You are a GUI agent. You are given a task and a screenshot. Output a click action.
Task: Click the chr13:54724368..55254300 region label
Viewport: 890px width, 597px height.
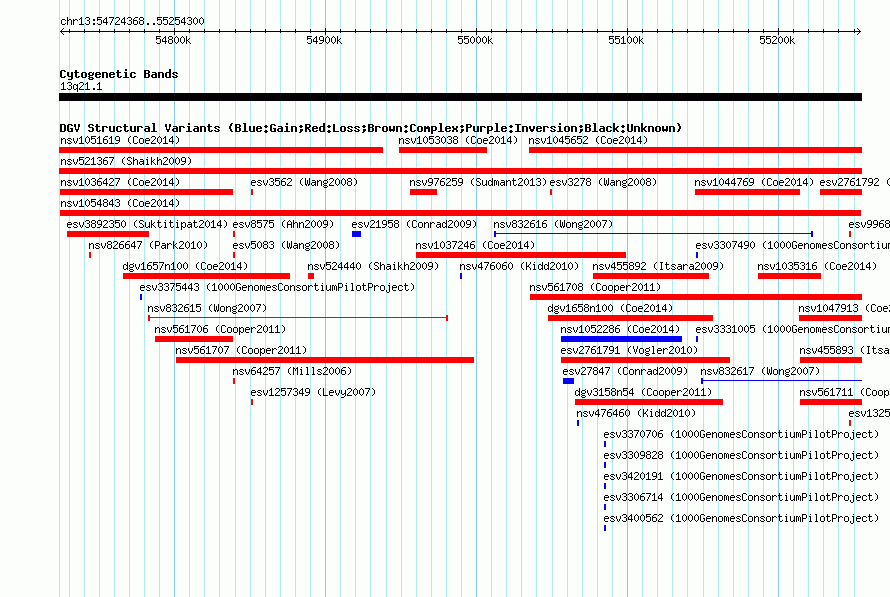point(132,21)
